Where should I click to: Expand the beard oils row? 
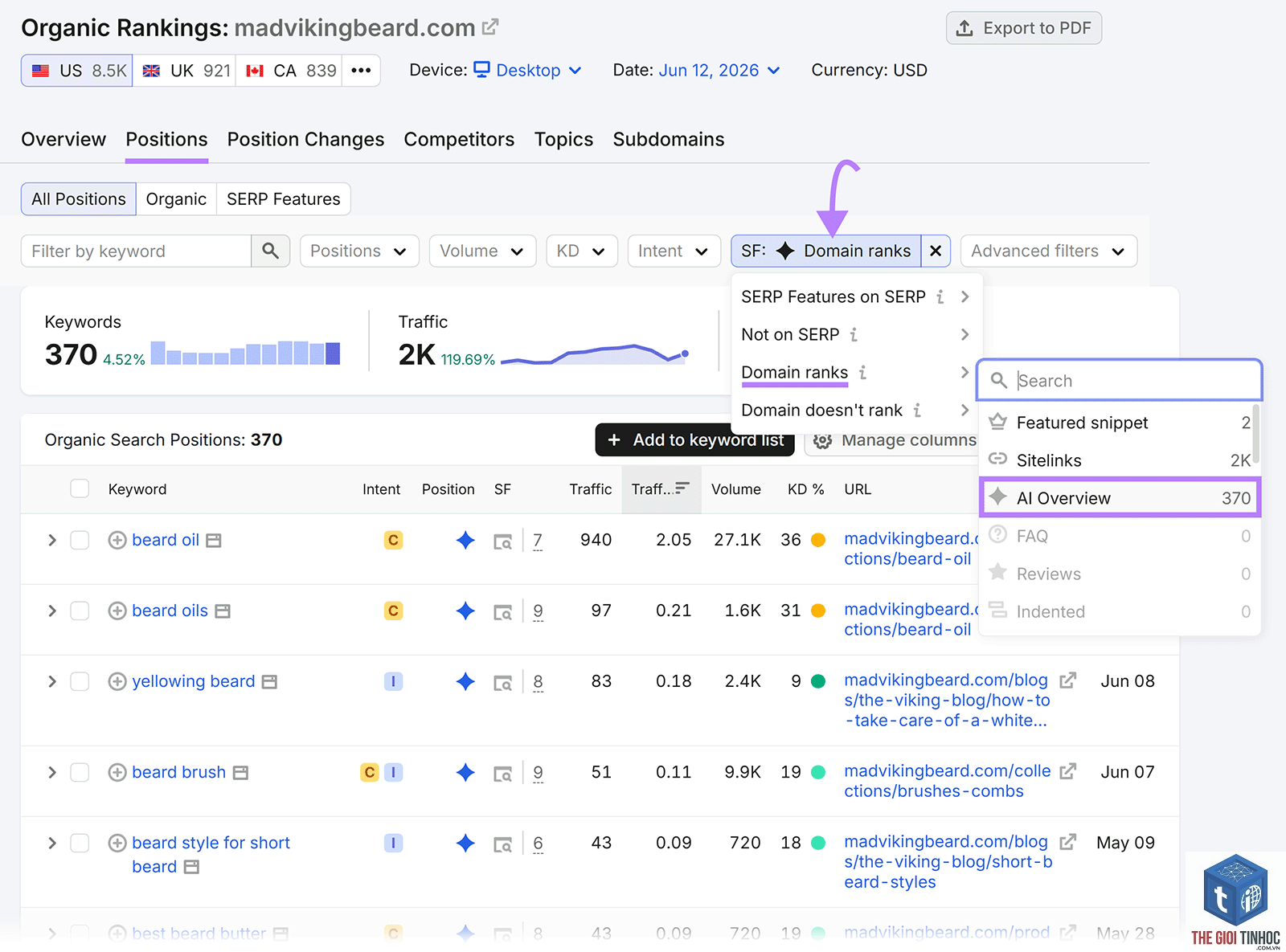[x=52, y=611]
